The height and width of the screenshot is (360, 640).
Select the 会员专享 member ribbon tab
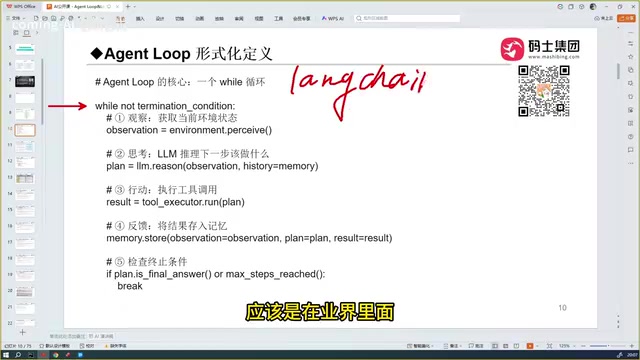coord(302,19)
